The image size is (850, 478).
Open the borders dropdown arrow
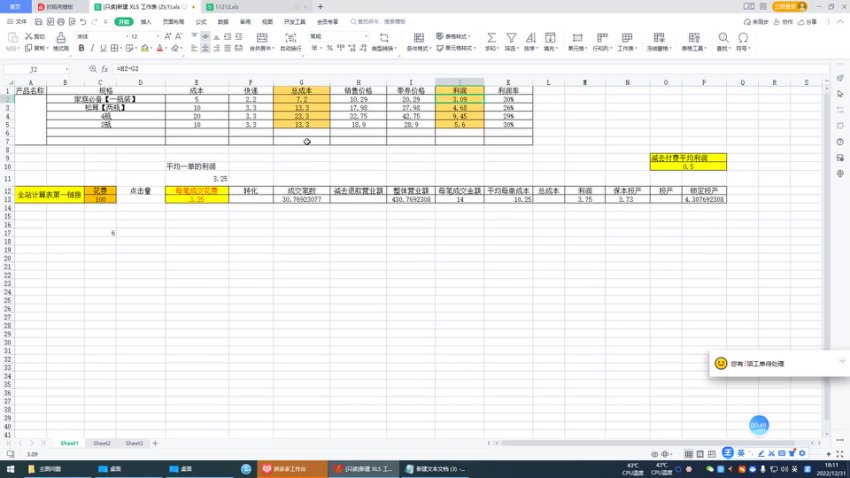pos(121,49)
